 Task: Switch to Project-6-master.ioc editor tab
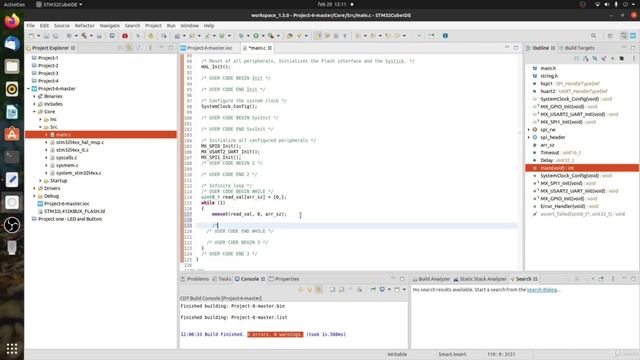click(207, 48)
